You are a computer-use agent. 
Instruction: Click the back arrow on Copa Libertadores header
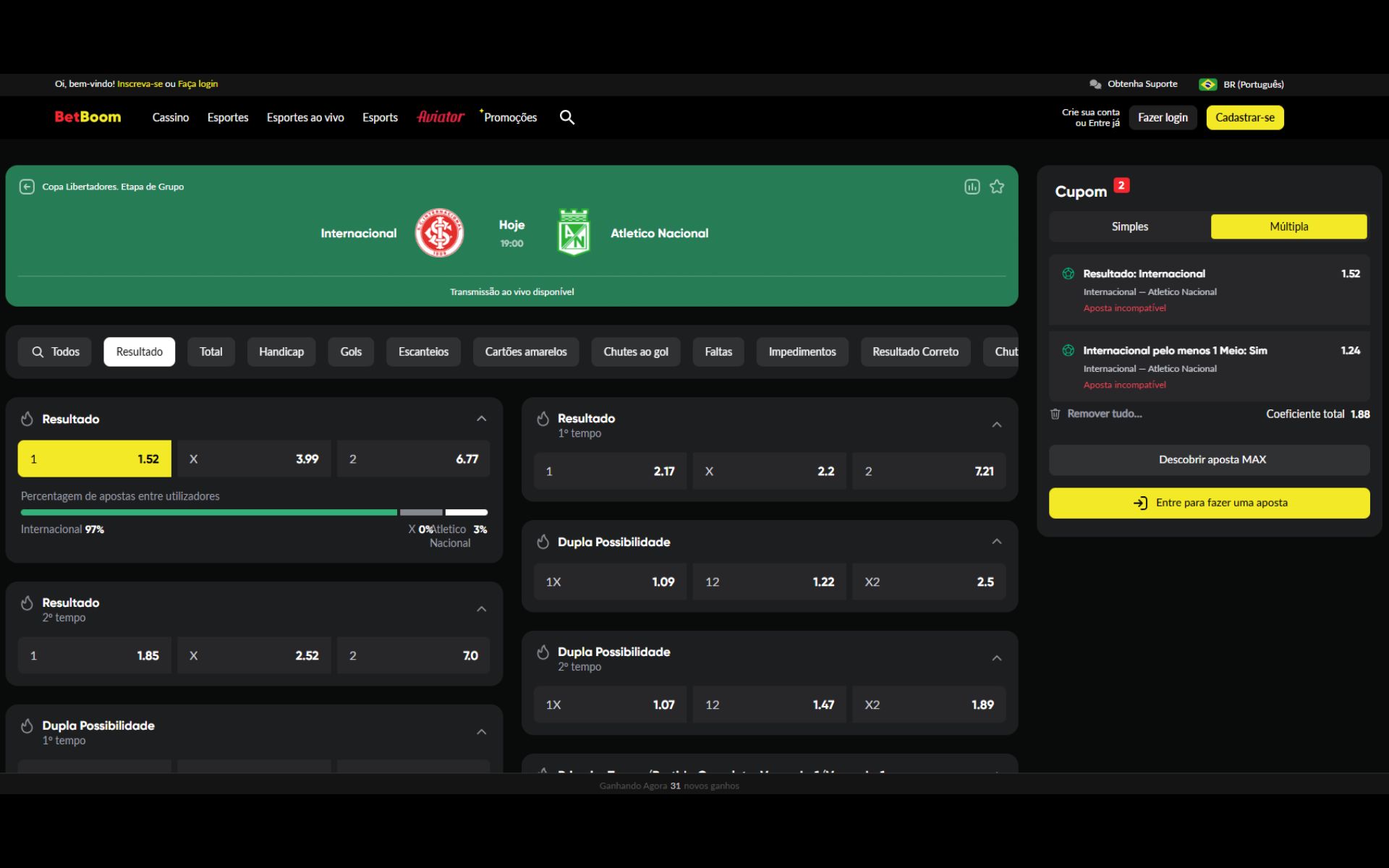click(27, 186)
